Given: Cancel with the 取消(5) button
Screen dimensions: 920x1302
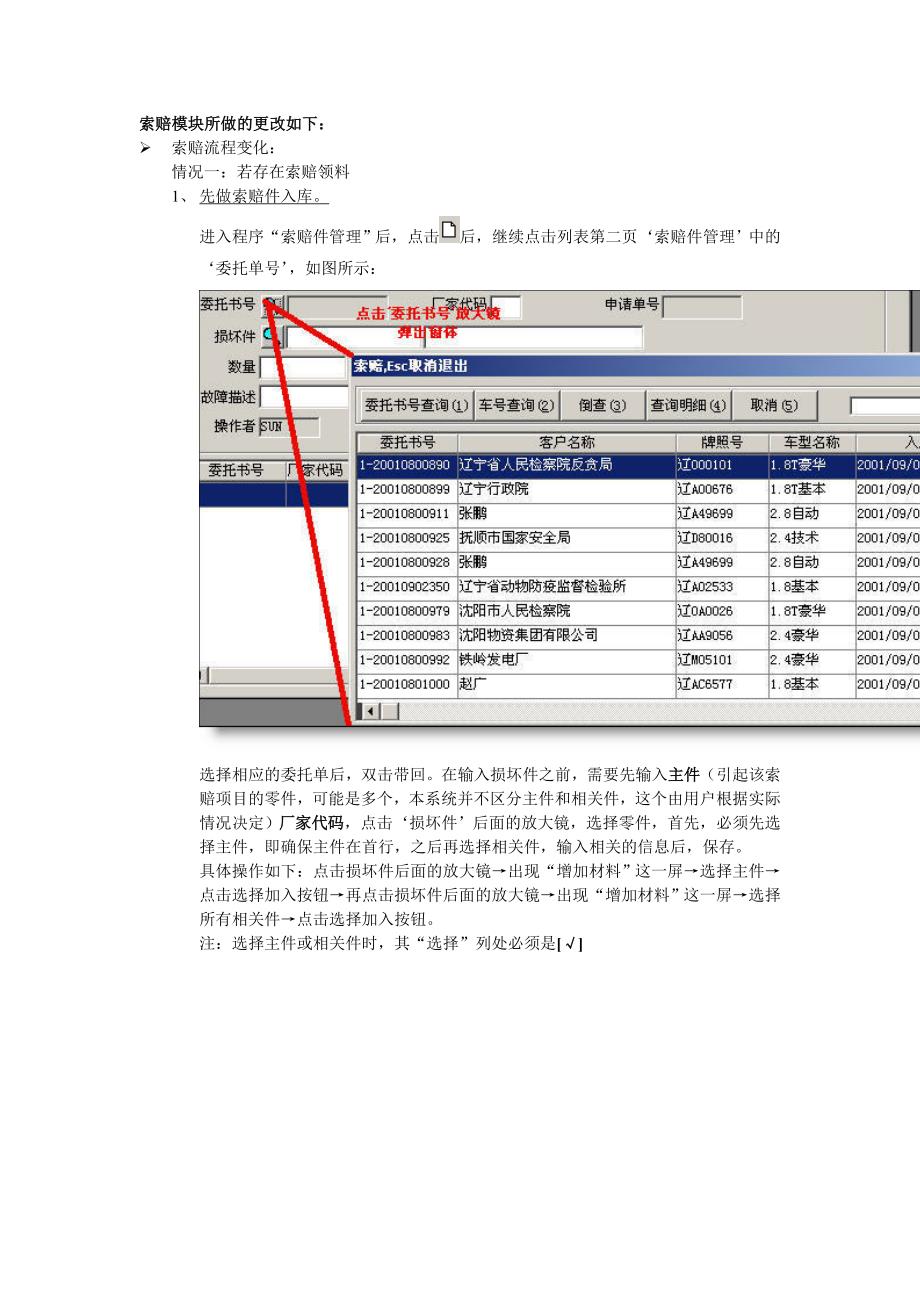Looking at the screenshot, I should (x=775, y=405).
